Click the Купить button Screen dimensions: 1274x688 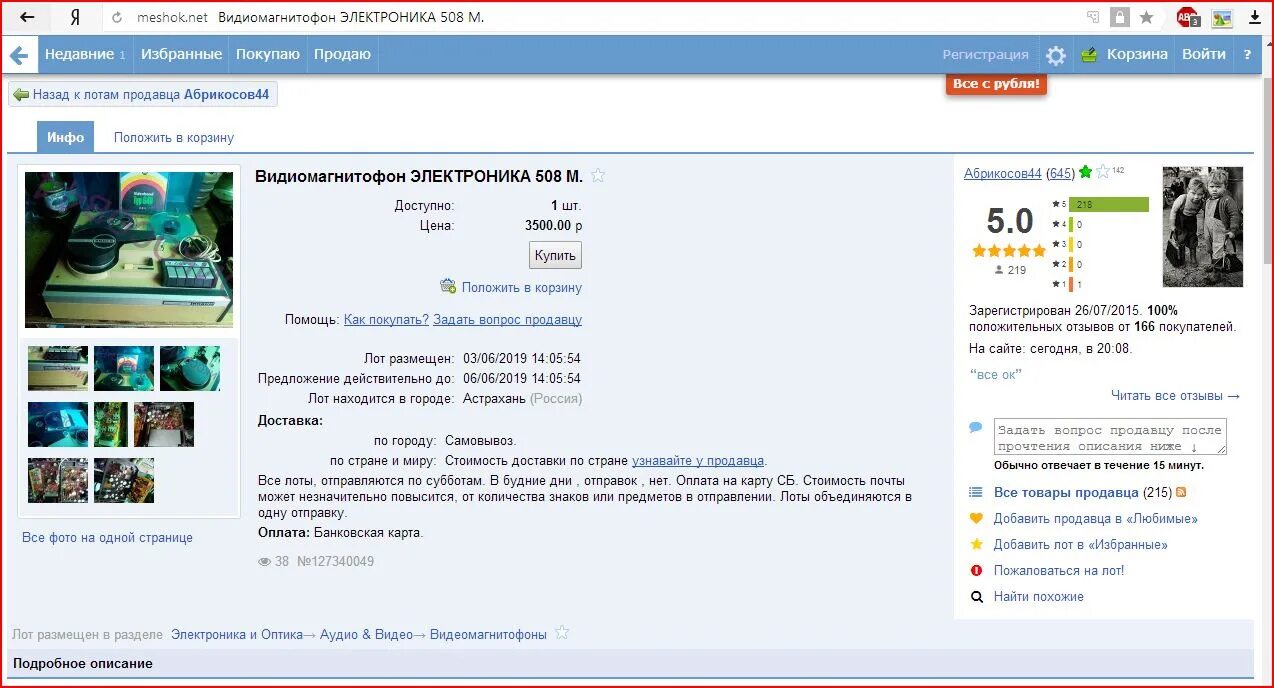(x=555, y=255)
